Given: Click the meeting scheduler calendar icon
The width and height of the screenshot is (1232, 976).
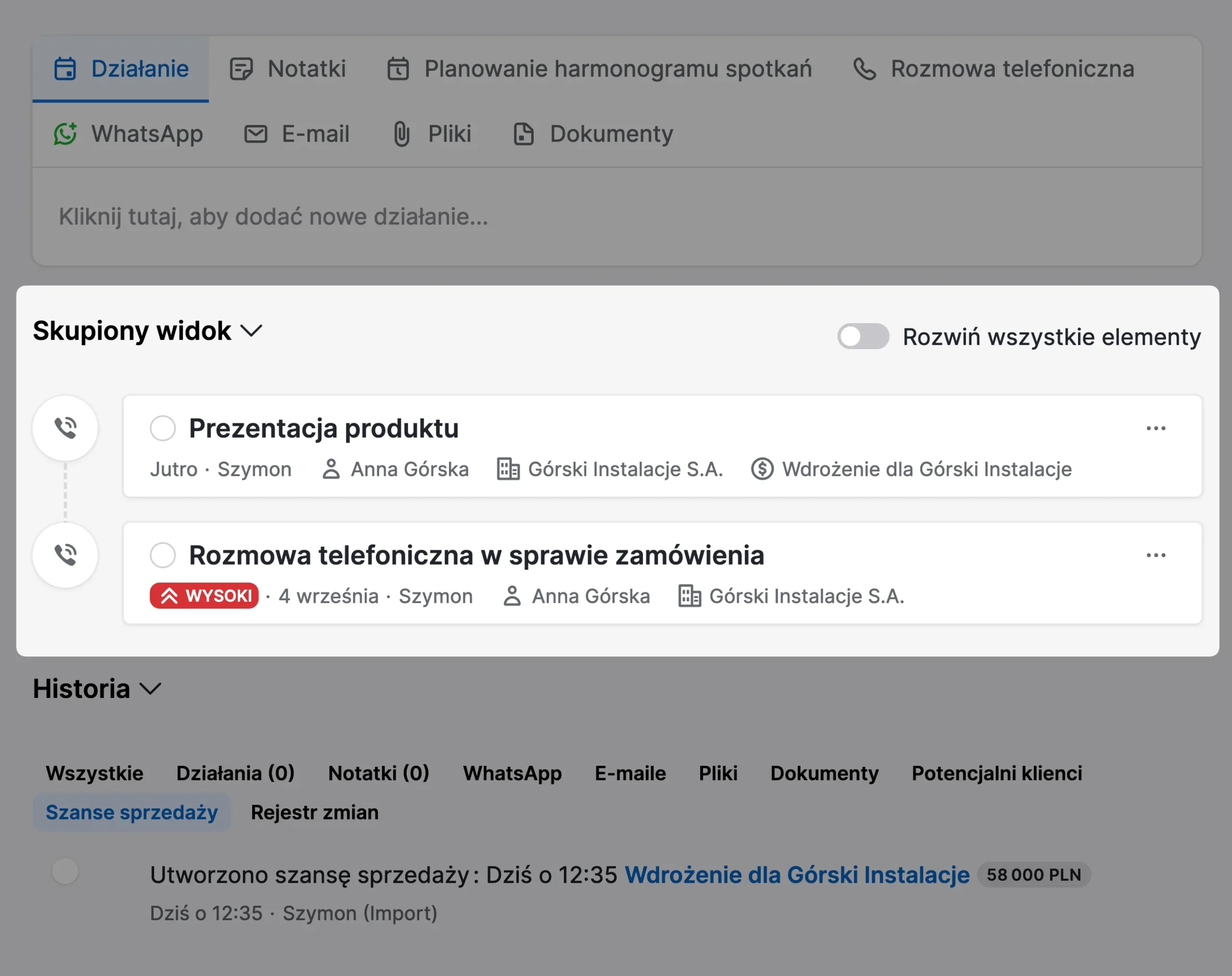Looking at the screenshot, I should tap(398, 68).
